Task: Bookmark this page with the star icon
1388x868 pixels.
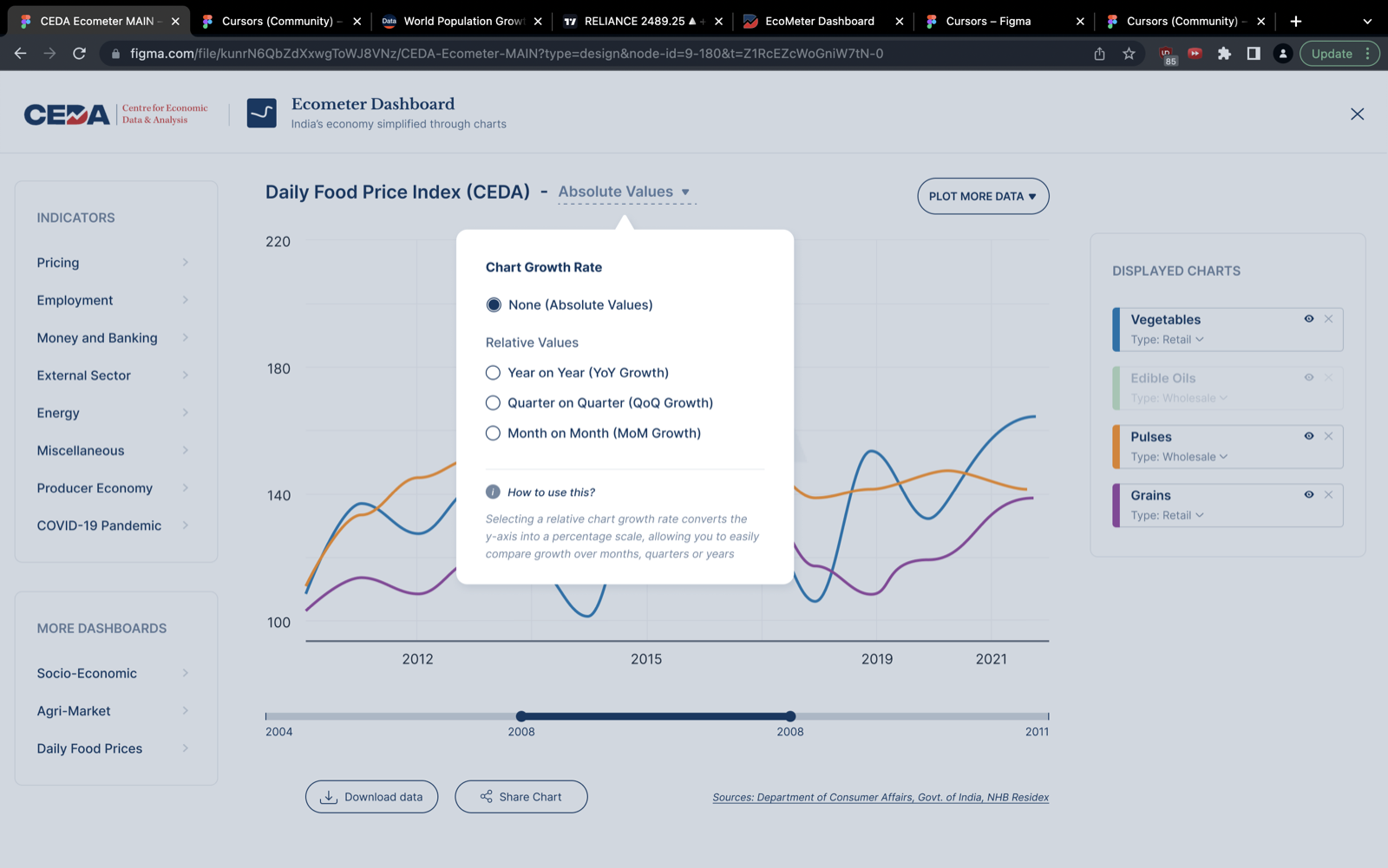Action: point(1129,54)
